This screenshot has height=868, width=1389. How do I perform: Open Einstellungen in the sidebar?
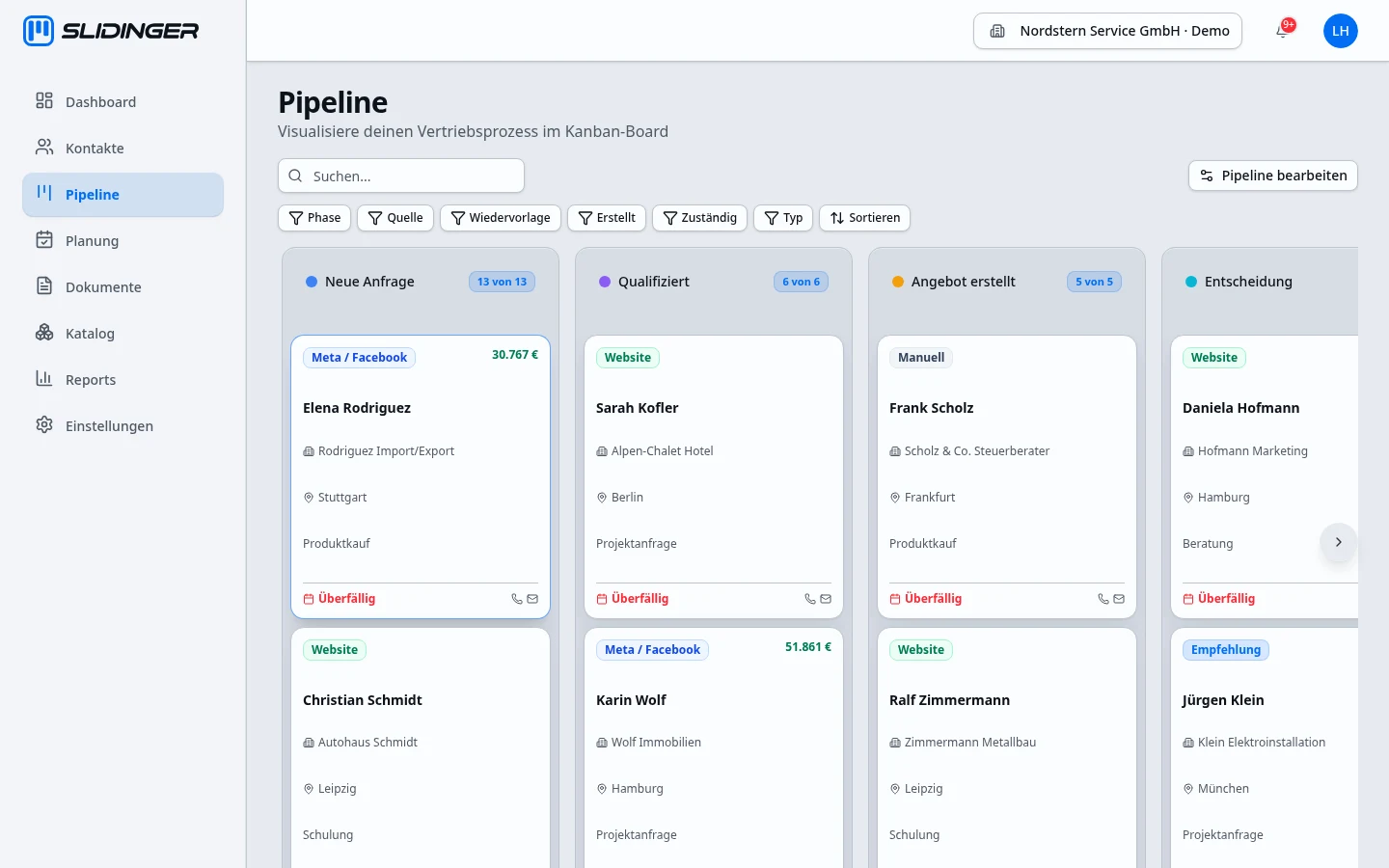tap(123, 426)
